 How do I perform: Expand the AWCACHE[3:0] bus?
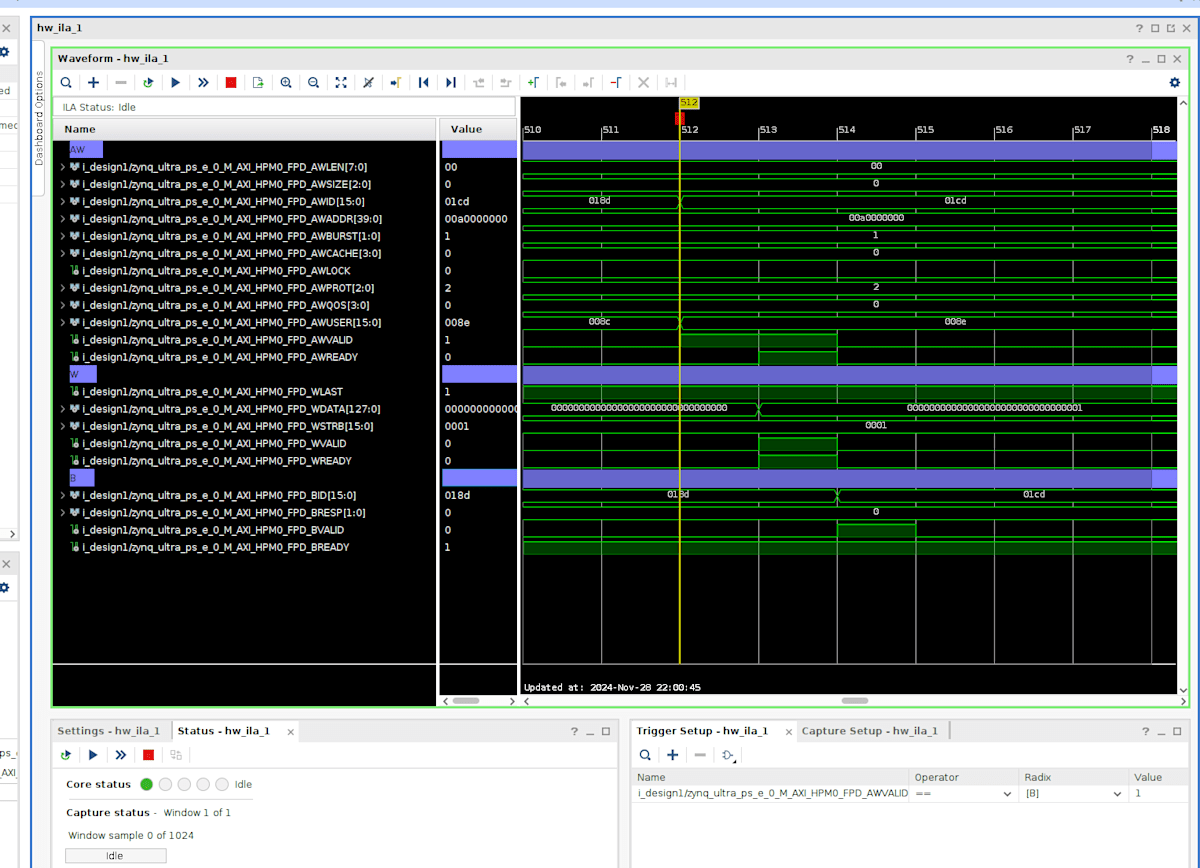[x=62, y=254]
